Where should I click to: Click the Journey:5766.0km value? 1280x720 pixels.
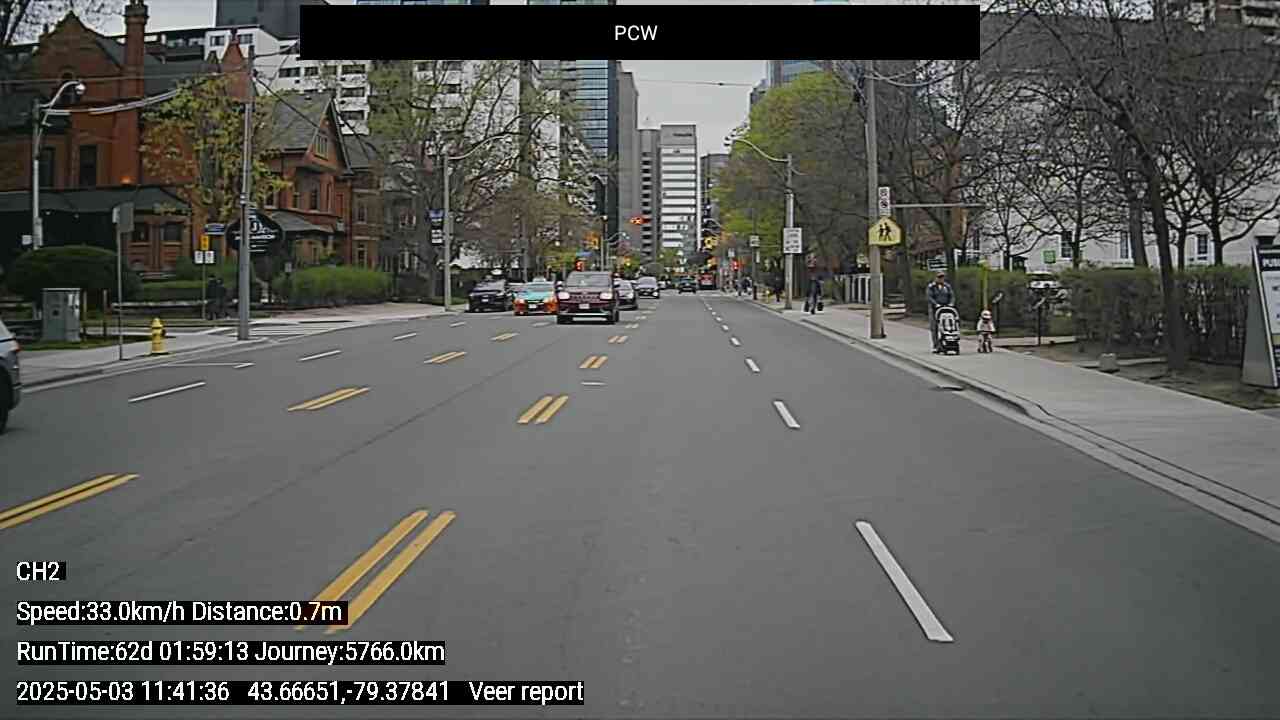tap(350, 652)
